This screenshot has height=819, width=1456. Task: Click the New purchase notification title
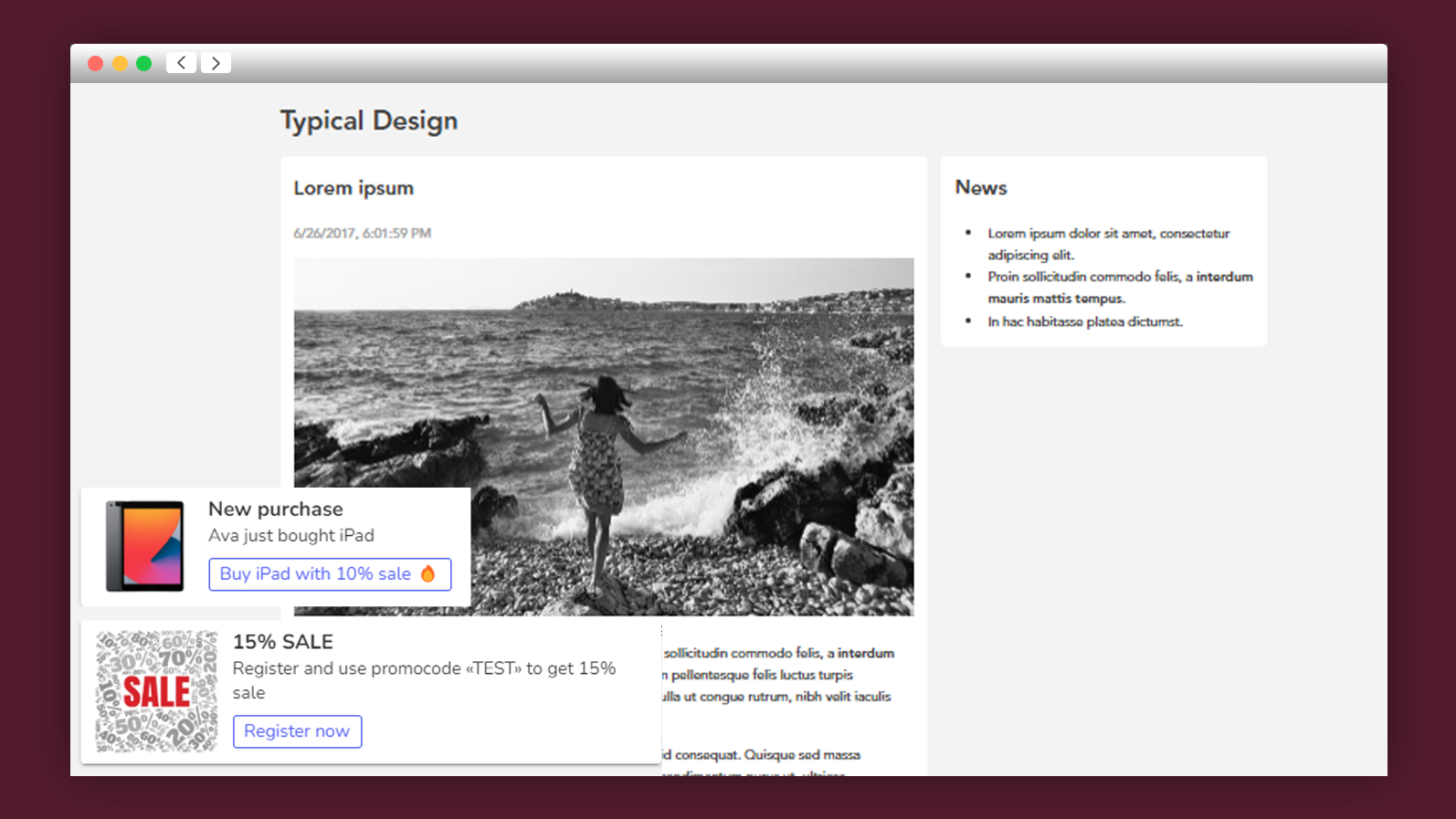point(275,509)
